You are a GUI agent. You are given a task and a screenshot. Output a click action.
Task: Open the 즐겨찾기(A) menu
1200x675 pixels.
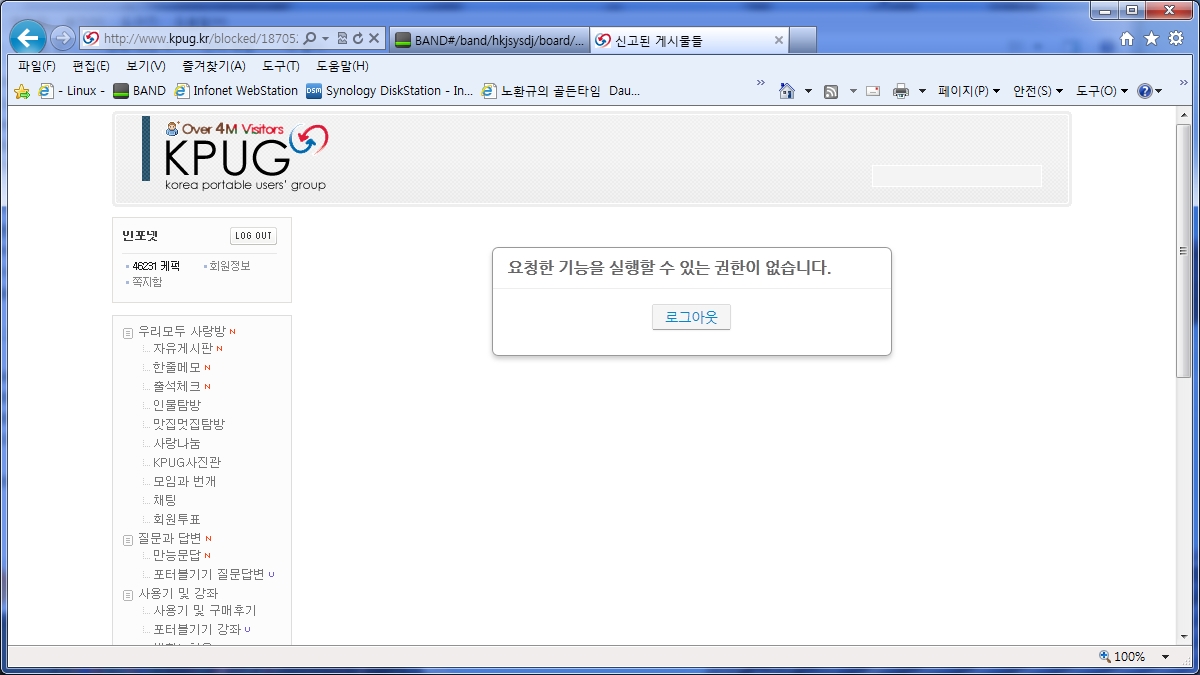pyautogui.click(x=214, y=66)
